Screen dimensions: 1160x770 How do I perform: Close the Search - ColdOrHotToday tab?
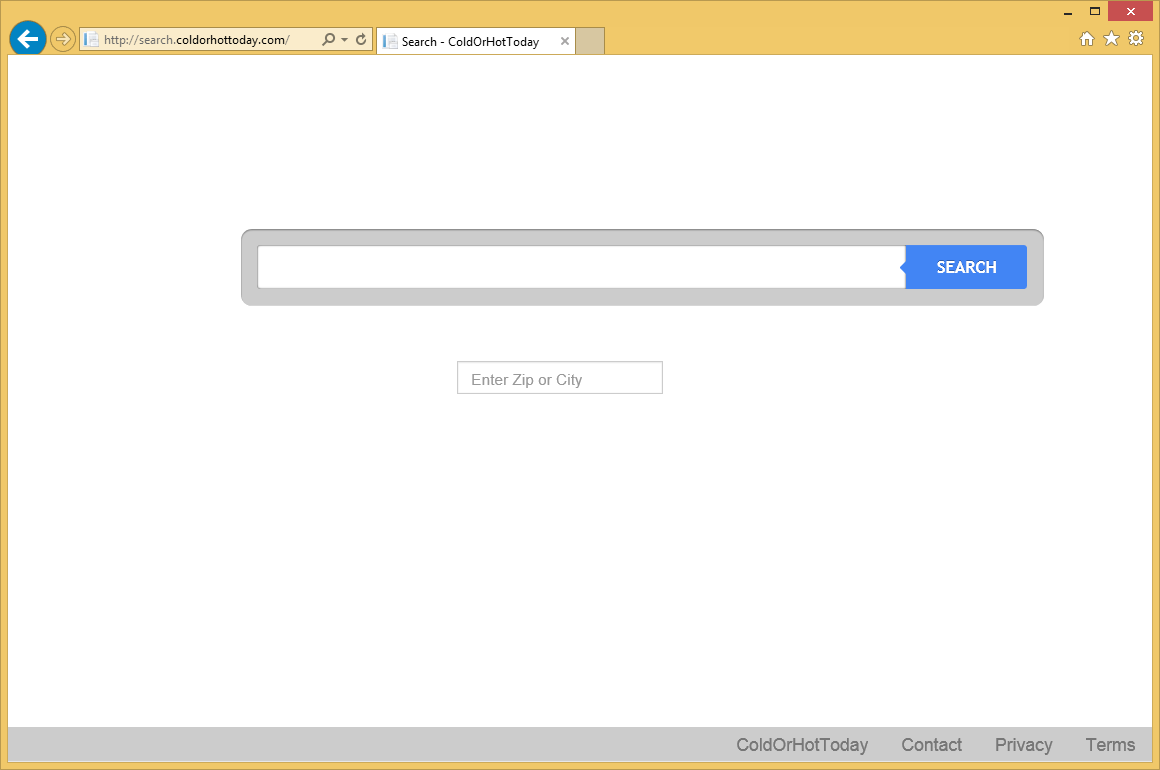click(565, 41)
